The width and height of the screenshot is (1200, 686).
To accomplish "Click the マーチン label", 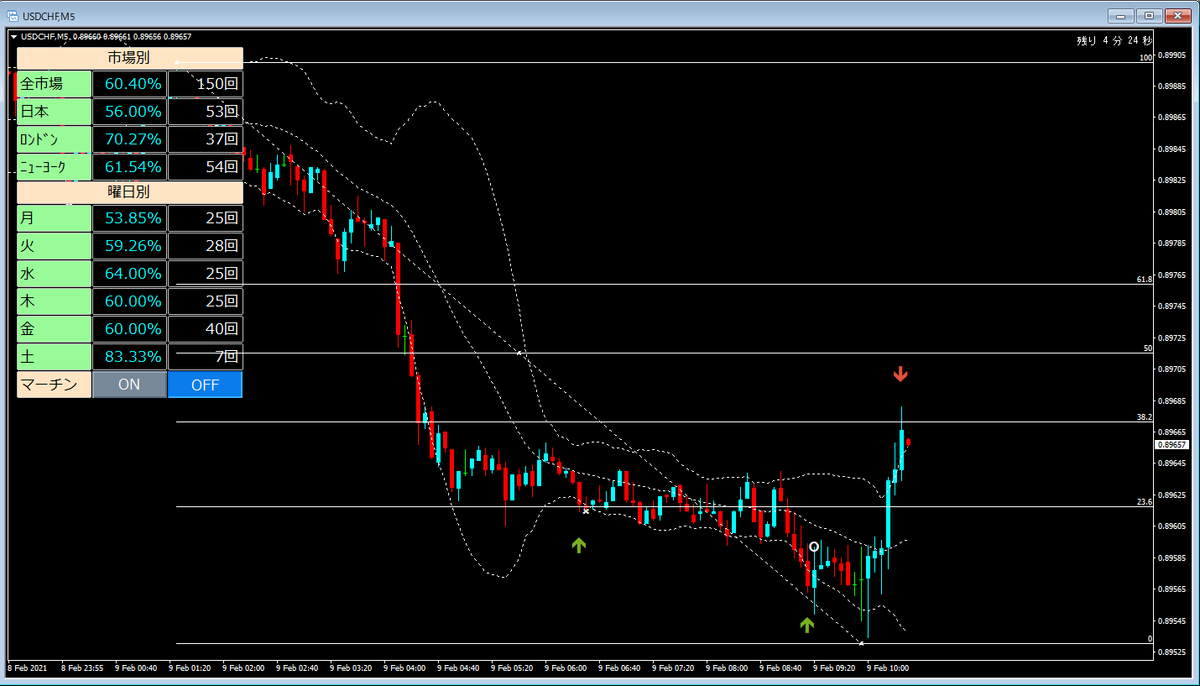I will pyautogui.click(x=54, y=385).
